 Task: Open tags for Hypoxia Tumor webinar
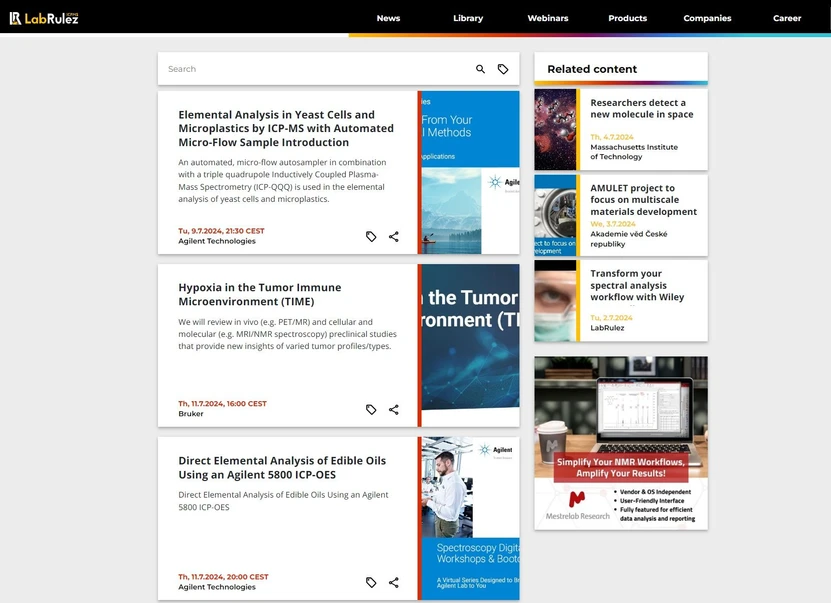coord(371,410)
